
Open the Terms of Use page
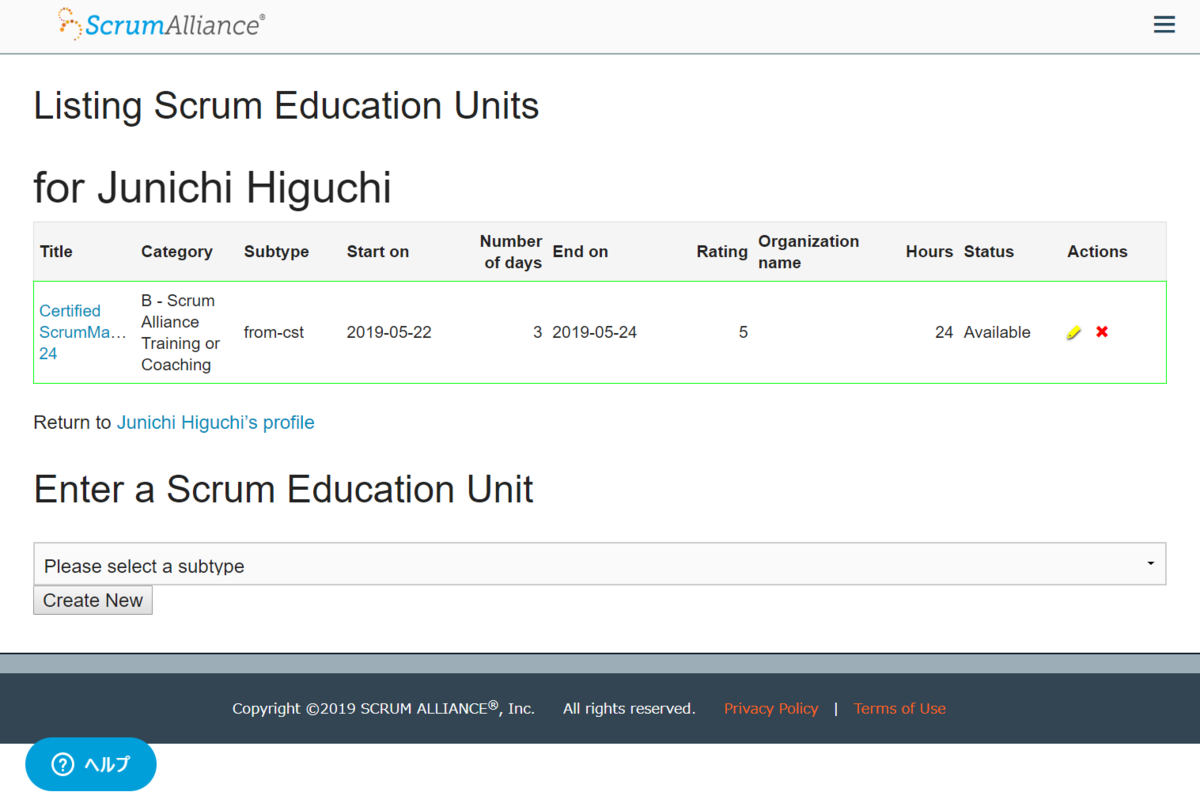899,708
